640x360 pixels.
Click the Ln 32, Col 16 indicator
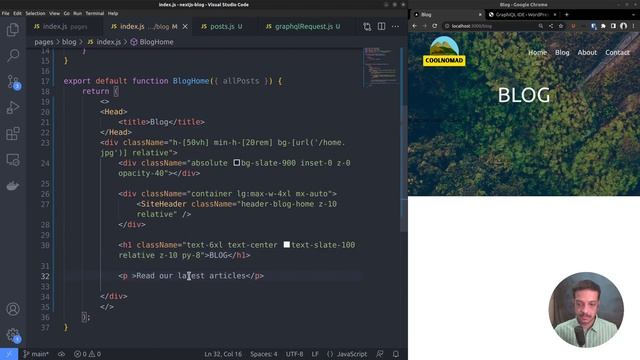coord(223,354)
